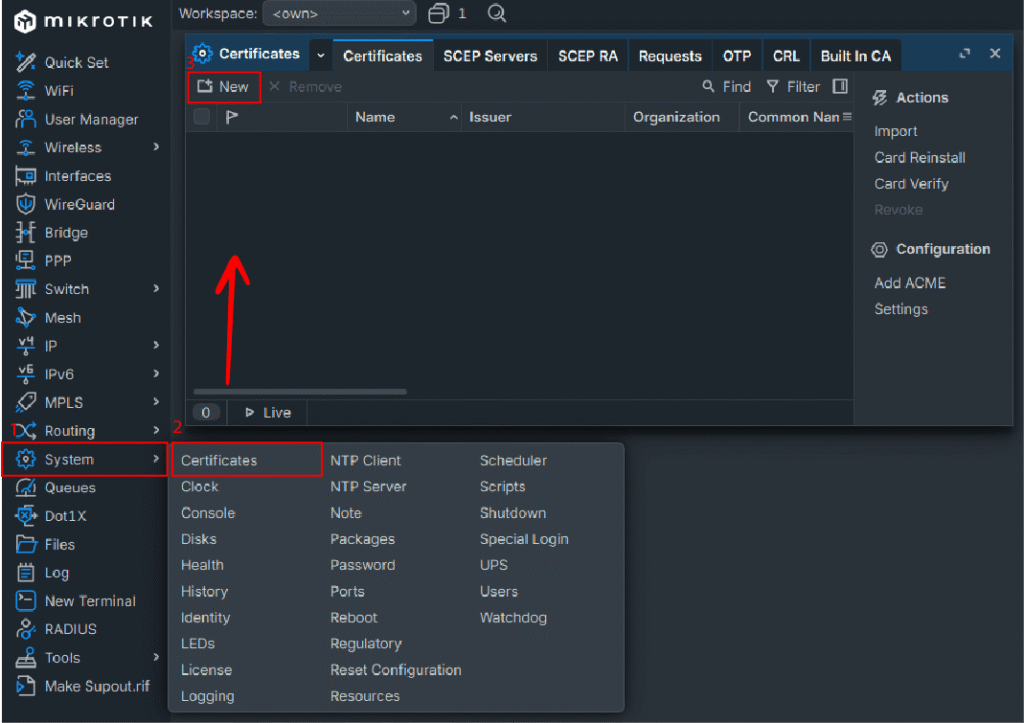Open the Certificates window title dropdown arrow
Image resolution: width=1024 pixels, height=723 pixels.
321,56
